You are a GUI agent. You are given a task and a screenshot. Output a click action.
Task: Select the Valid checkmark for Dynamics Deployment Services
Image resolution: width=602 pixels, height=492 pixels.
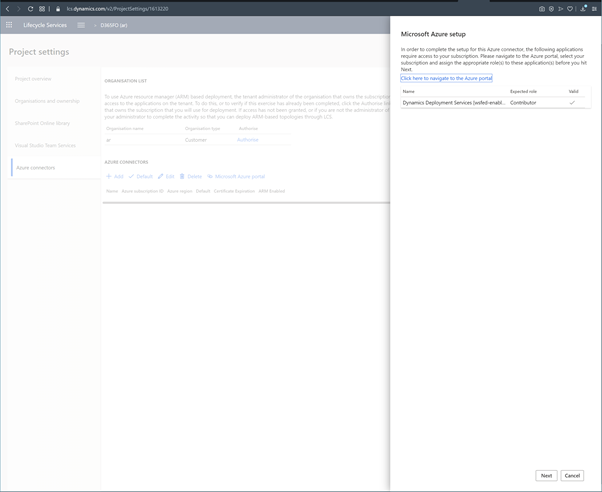coord(572,103)
